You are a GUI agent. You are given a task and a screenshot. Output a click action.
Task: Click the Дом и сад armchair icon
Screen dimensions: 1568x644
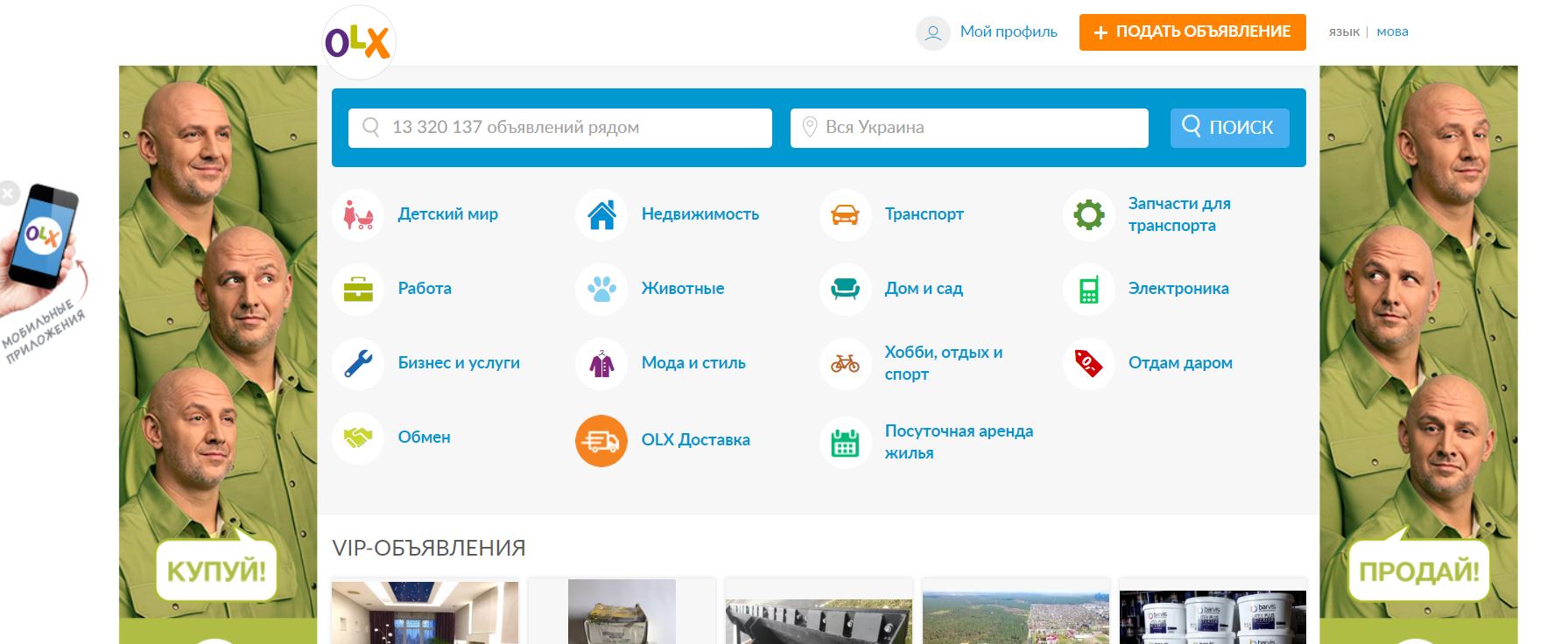tap(845, 289)
